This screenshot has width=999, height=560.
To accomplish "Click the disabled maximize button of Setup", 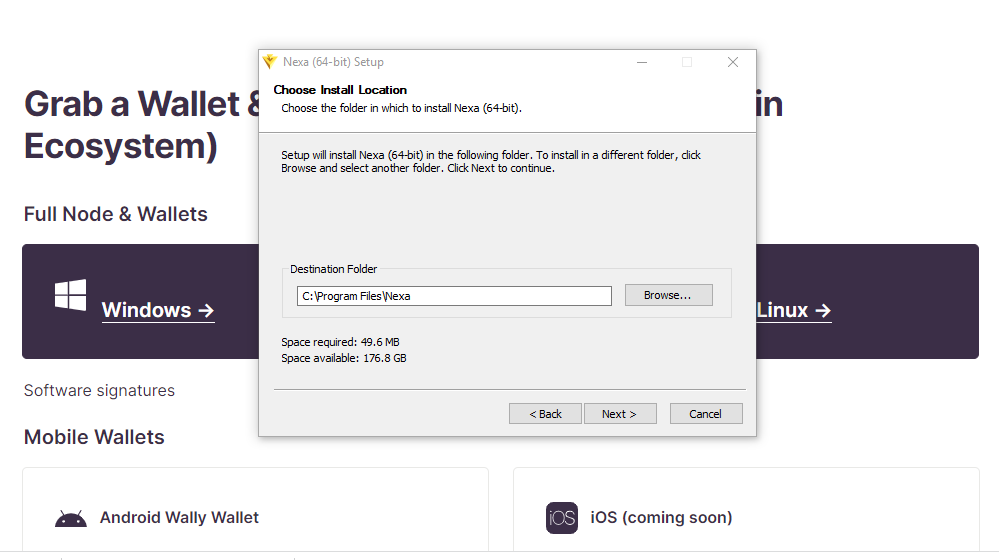I will tap(687, 62).
